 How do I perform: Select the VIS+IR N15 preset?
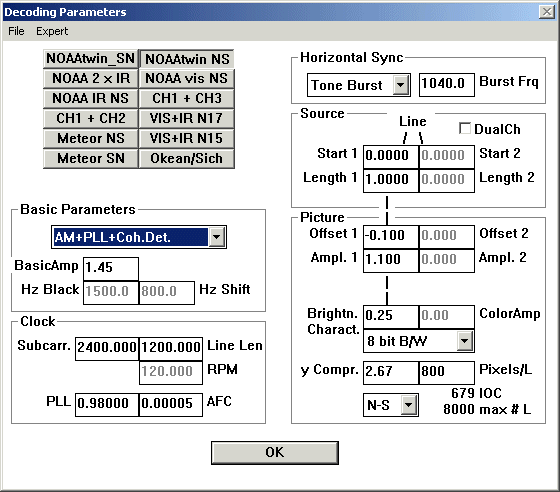(187, 139)
